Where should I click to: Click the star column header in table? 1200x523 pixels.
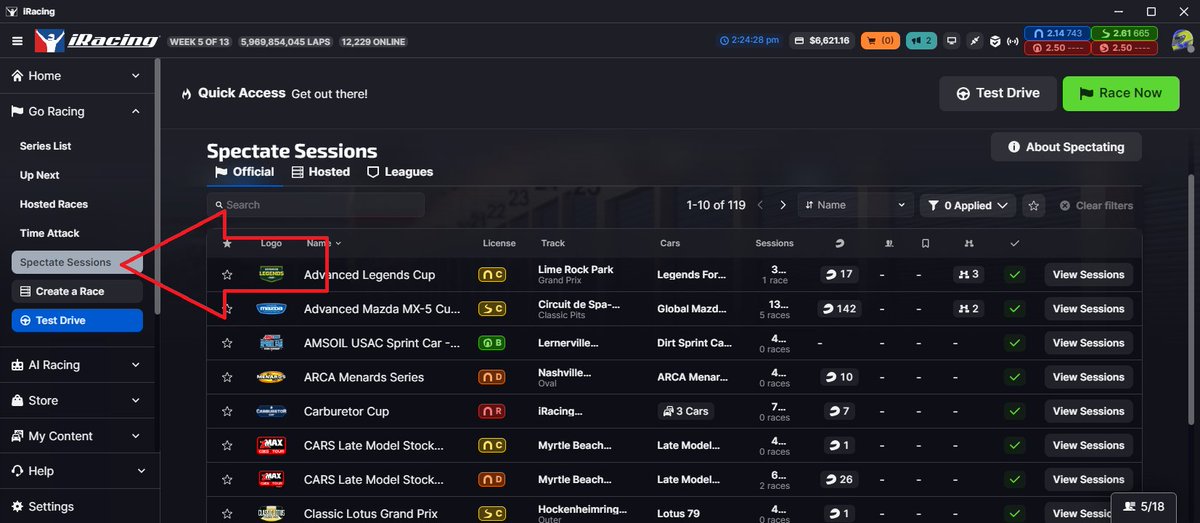[227, 243]
